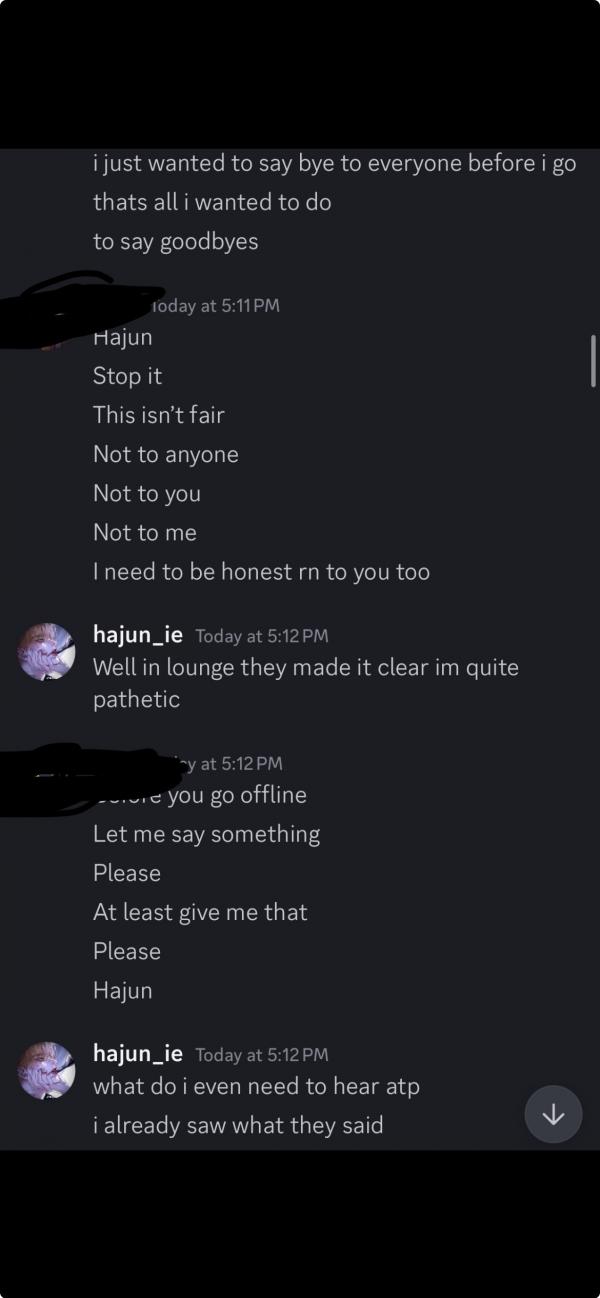
Task: Tap the message 'Not to me'
Action: tap(145, 532)
